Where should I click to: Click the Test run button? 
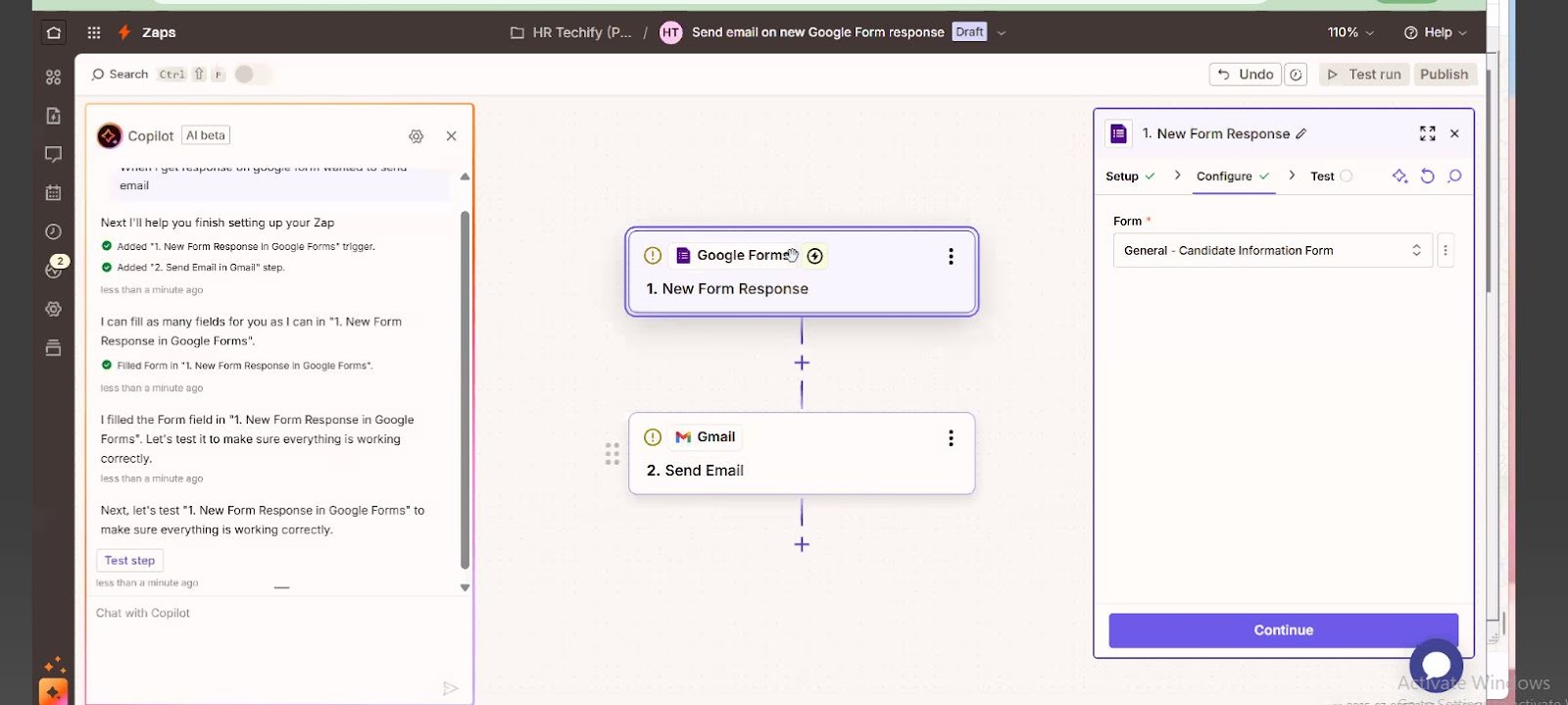pyautogui.click(x=1364, y=75)
